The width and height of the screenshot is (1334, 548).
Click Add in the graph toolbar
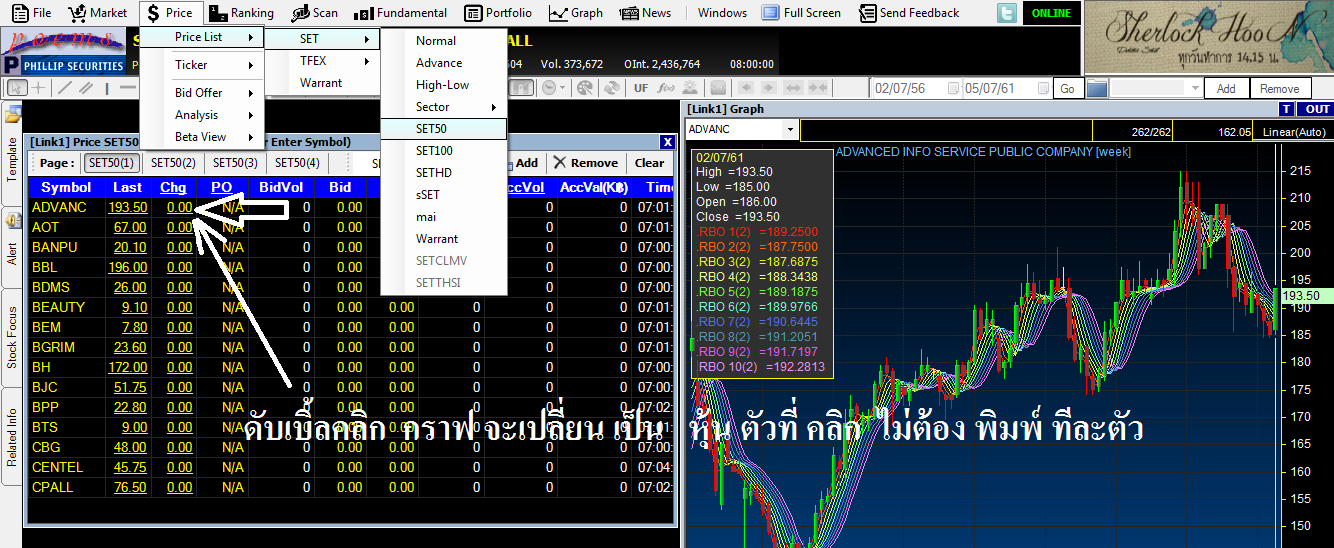[x=1226, y=89]
